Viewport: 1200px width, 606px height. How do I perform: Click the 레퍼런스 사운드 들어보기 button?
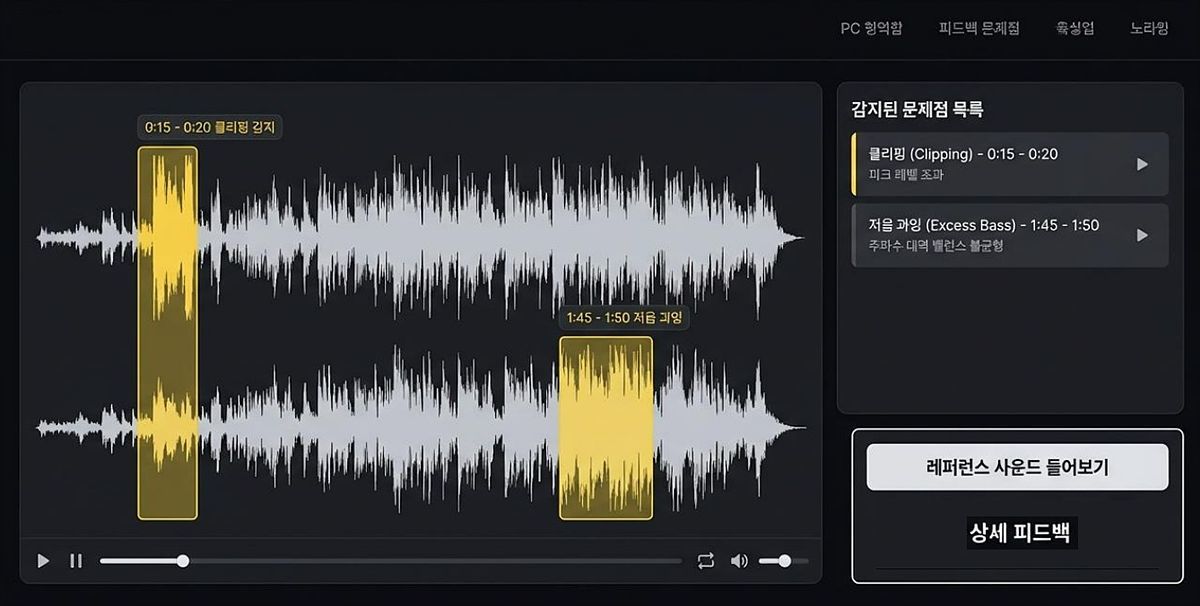(1017, 467)
